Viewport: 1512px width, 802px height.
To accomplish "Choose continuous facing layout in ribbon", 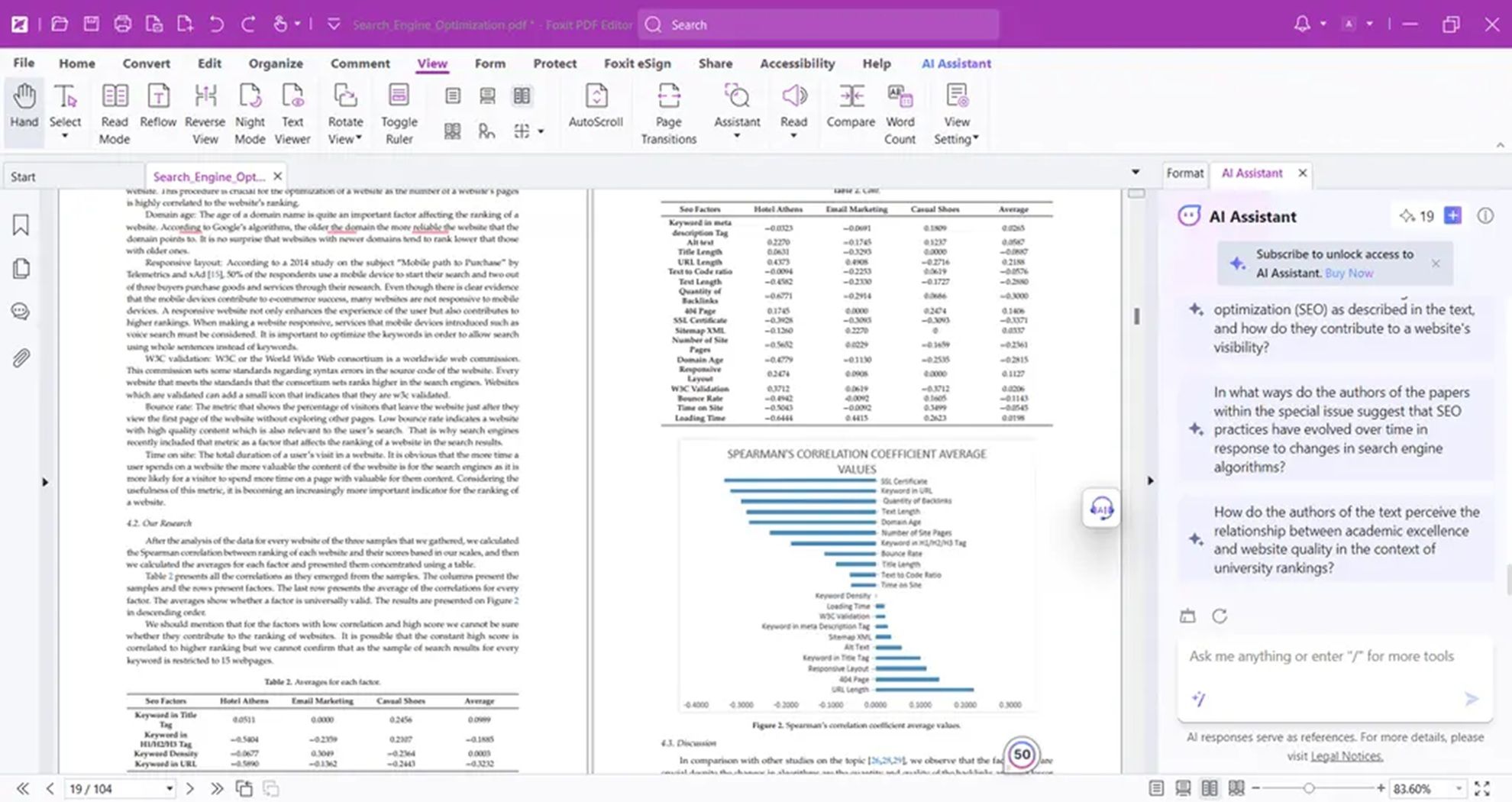I will point(453,131).
